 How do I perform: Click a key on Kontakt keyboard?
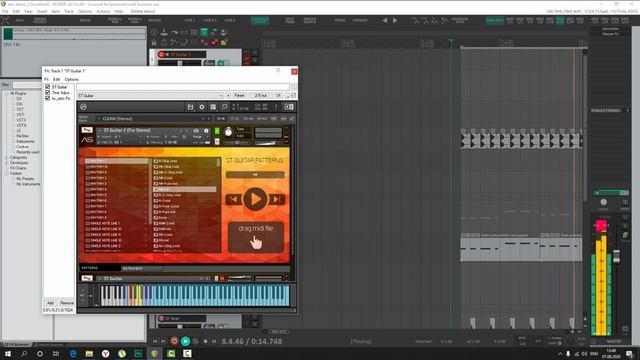[x=195, y=296]
